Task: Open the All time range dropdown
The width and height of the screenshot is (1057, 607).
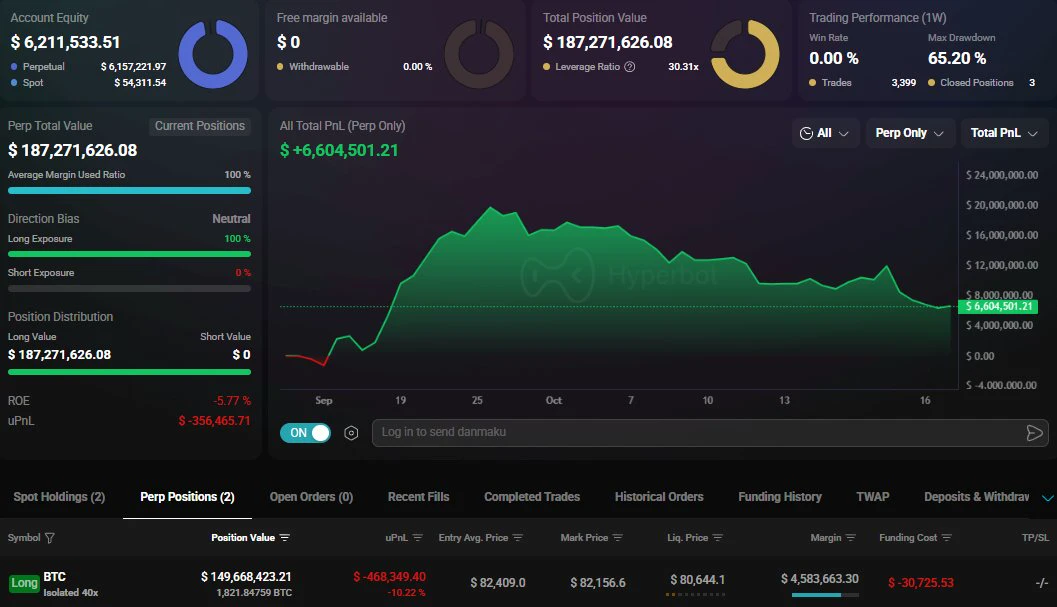Action: [x=825, y=133]
